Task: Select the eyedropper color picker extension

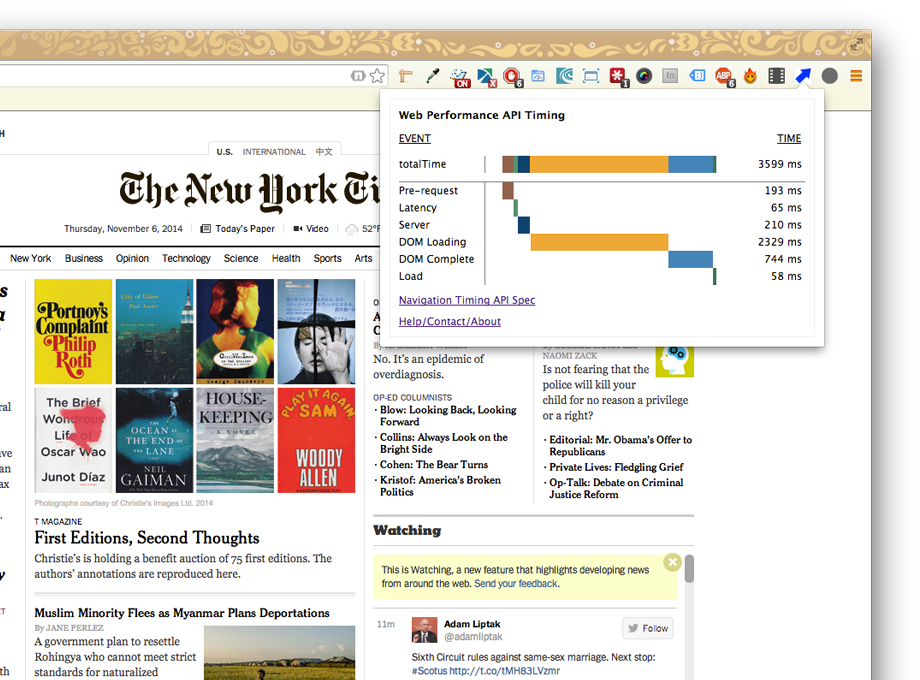Action: point(432,76)
